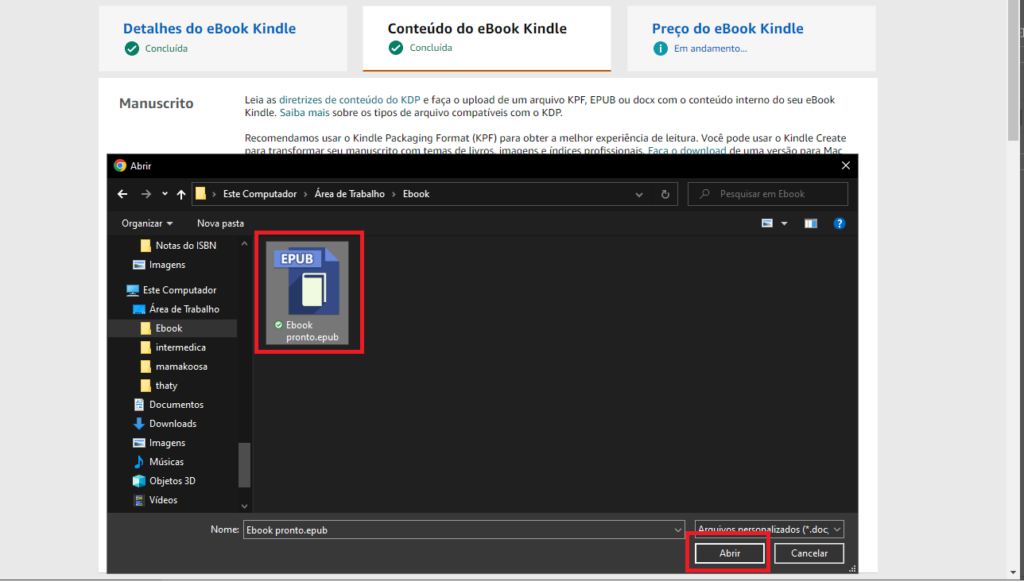The width and height of the screenshot is (1024, 582).
Task: Click the Abrir button
Action: pyautogui.click(x=729, y=553)
